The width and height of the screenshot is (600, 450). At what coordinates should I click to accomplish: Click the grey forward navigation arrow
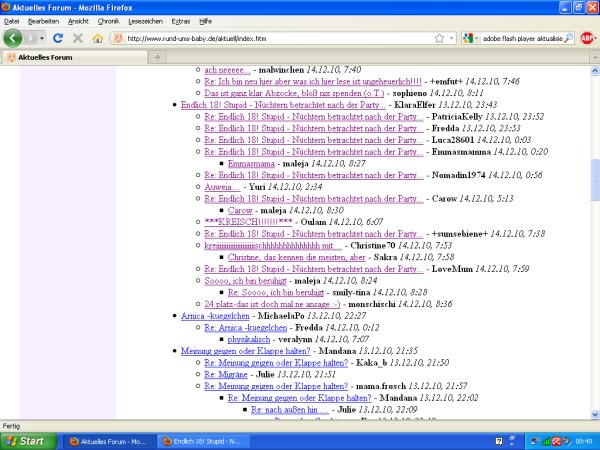31,38
